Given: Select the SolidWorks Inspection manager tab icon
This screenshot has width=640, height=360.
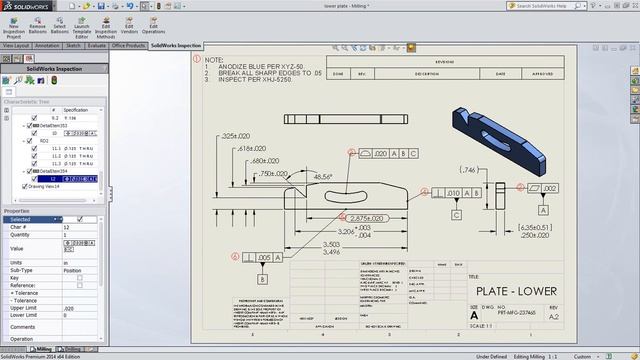Looking at the screenshot, I should click(28, 59).
